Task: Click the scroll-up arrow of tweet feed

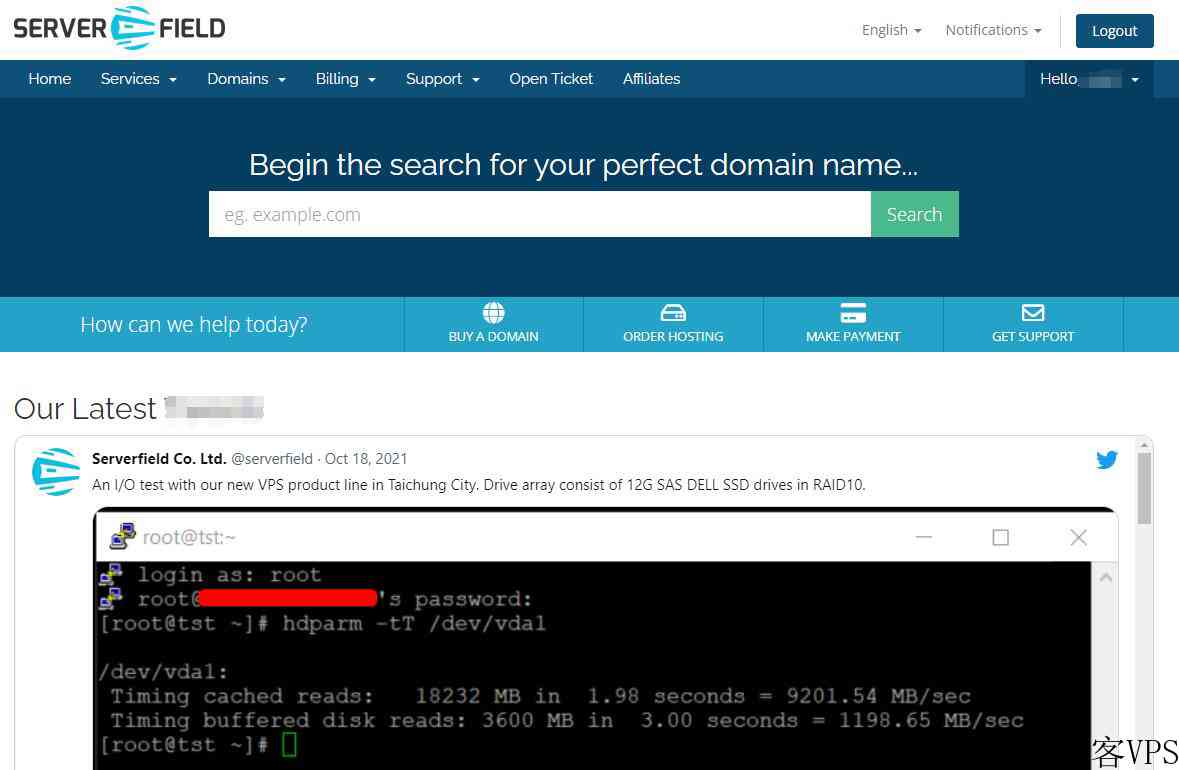Action: tap(1144, 445)
